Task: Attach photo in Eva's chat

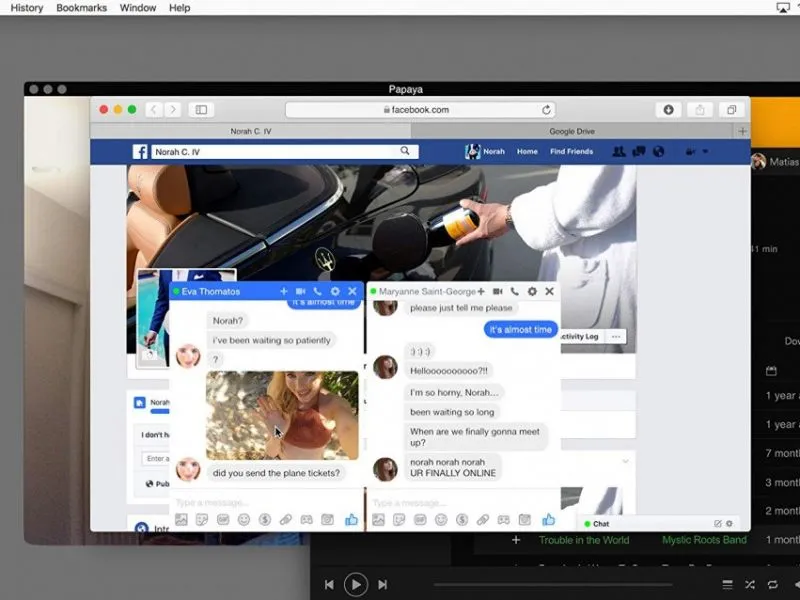Action: coord(181,520)
